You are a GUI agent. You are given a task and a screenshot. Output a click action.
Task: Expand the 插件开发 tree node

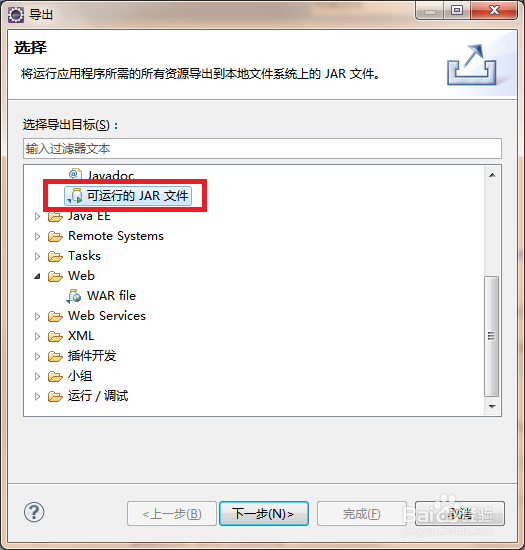[37, 356]
